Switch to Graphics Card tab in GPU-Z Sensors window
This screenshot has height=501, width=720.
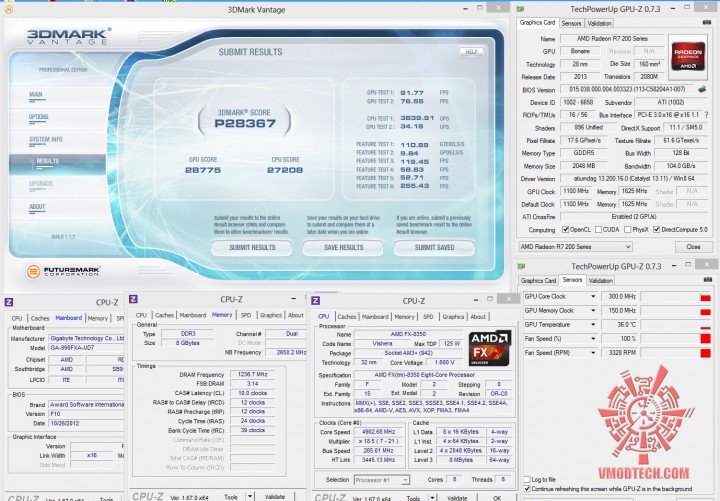[538, 280]
